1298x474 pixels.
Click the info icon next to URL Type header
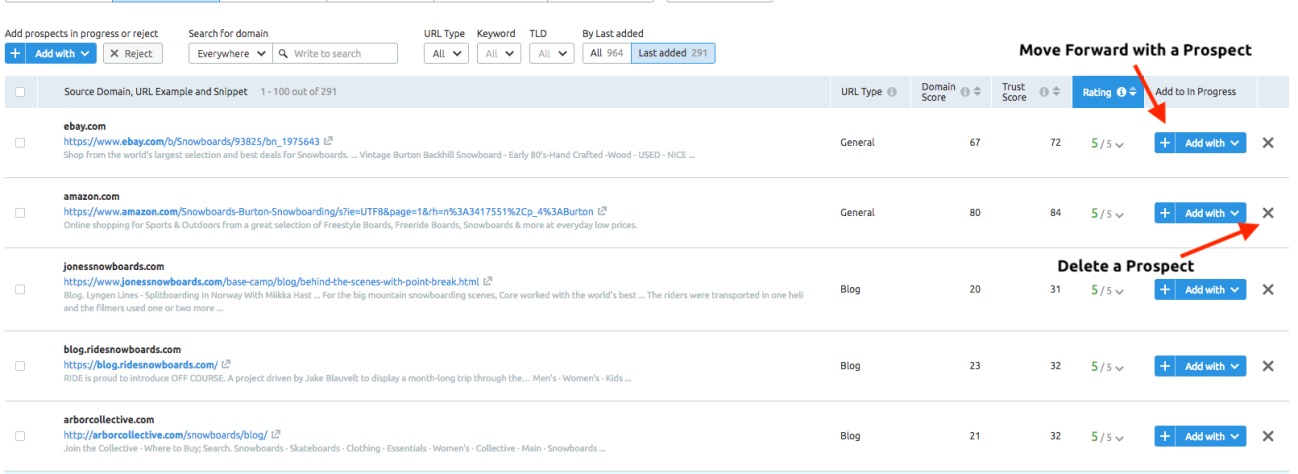pos(892,92)
